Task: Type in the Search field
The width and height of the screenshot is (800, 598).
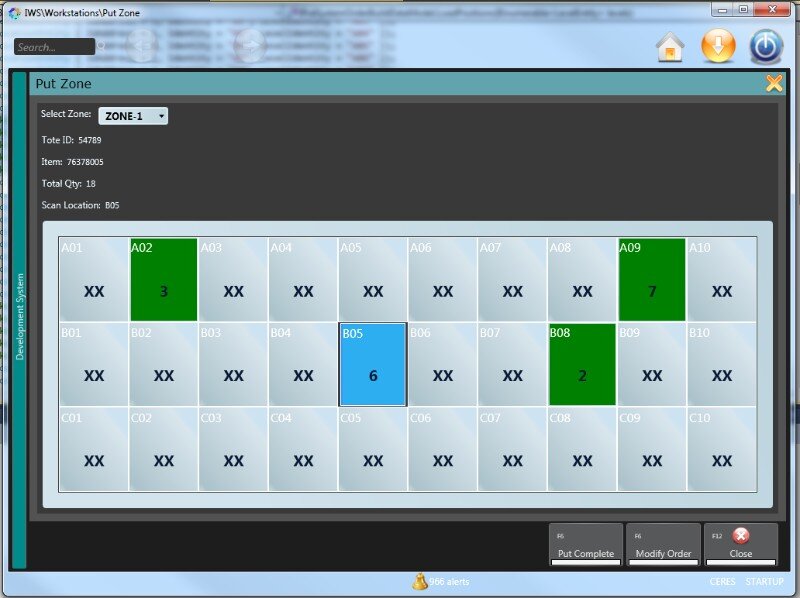Action: (x=54, y=47)
